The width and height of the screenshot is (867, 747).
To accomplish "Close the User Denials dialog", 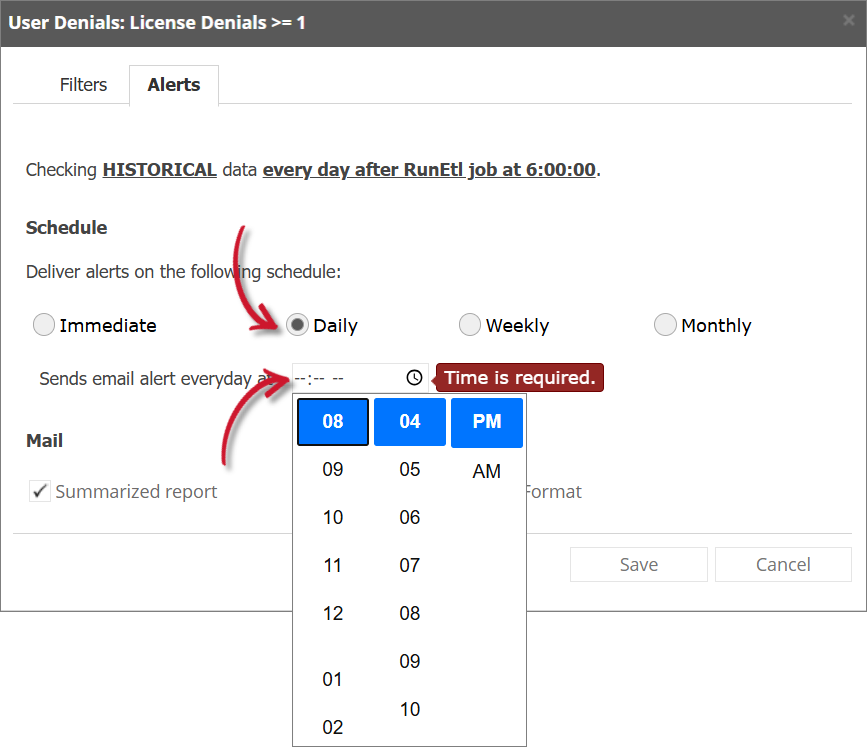I will click(851, 22).
